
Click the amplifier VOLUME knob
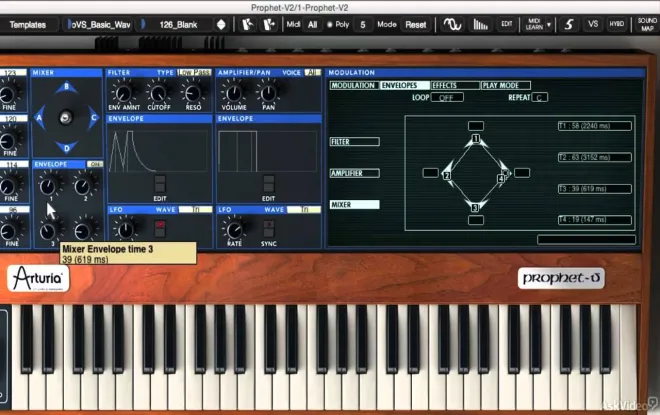[233, 93]
